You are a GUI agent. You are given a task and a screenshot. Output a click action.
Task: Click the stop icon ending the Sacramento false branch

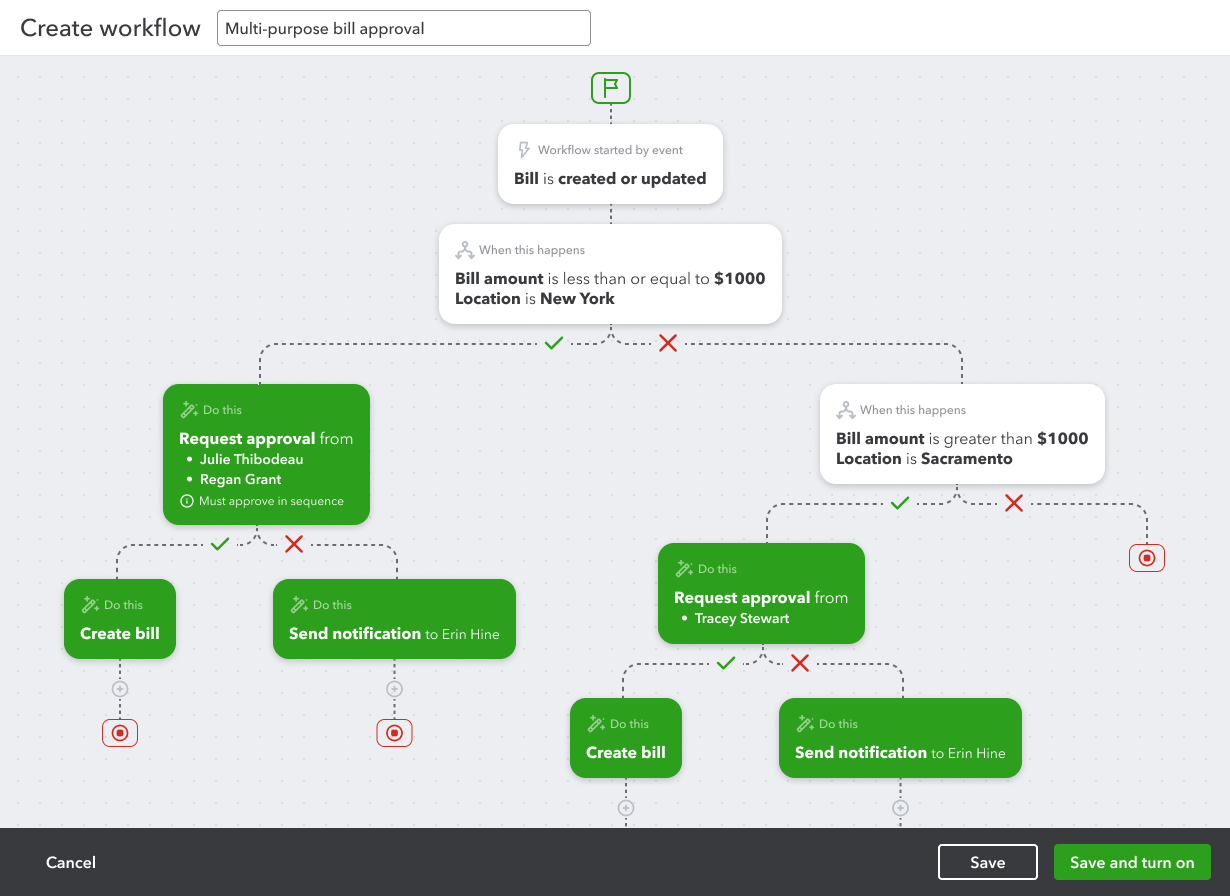pyautogui.click(x=1147, y=557)
